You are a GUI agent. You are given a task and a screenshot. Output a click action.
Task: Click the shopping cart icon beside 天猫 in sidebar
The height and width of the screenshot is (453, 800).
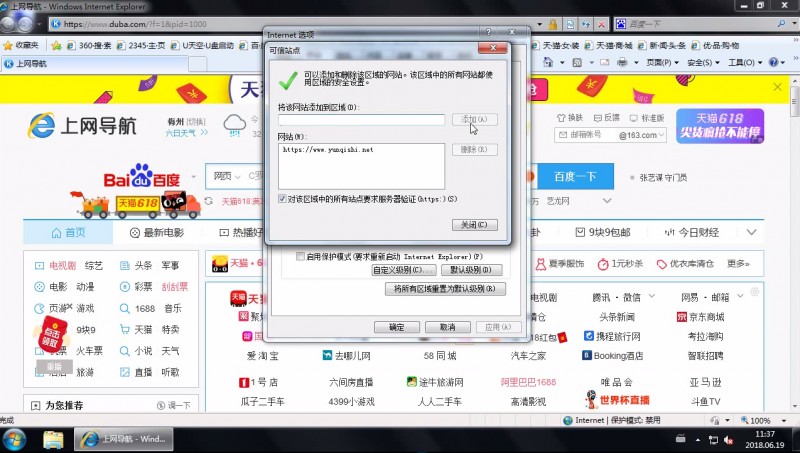pyautogui.click(x=124, y=330)
